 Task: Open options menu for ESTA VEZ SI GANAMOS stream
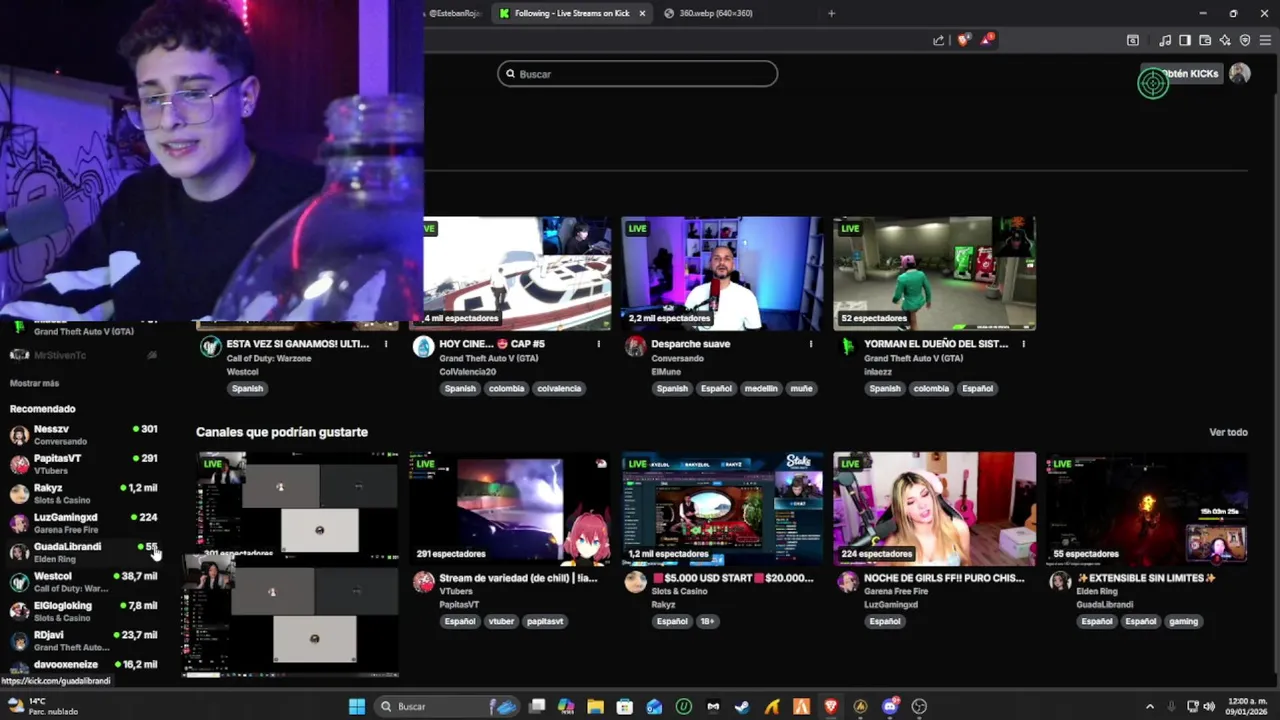pyautogui.click(x=386, y=344)
